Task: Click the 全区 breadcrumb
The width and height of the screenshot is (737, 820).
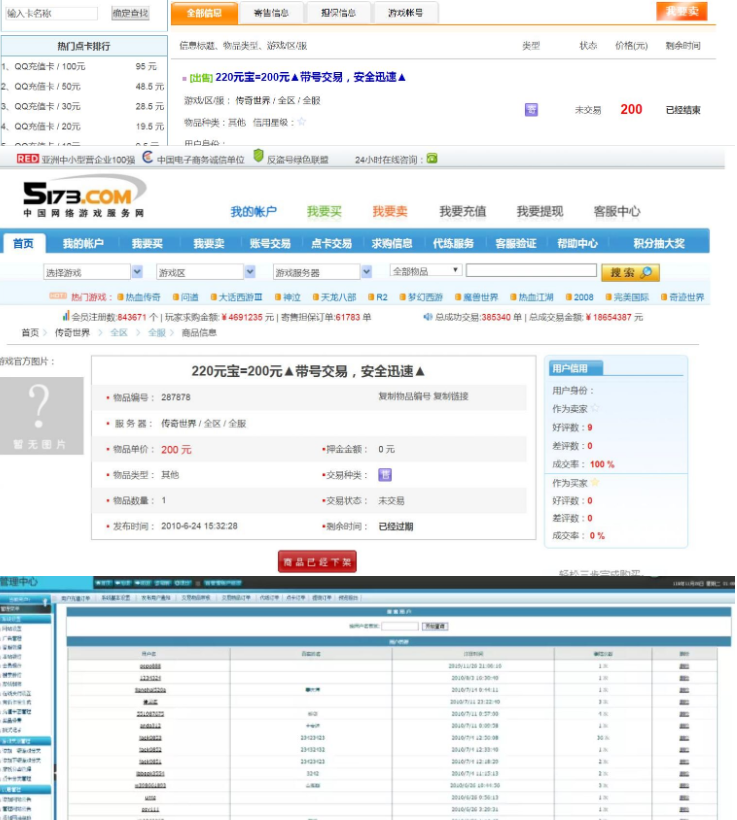Action: click(119, 333)
